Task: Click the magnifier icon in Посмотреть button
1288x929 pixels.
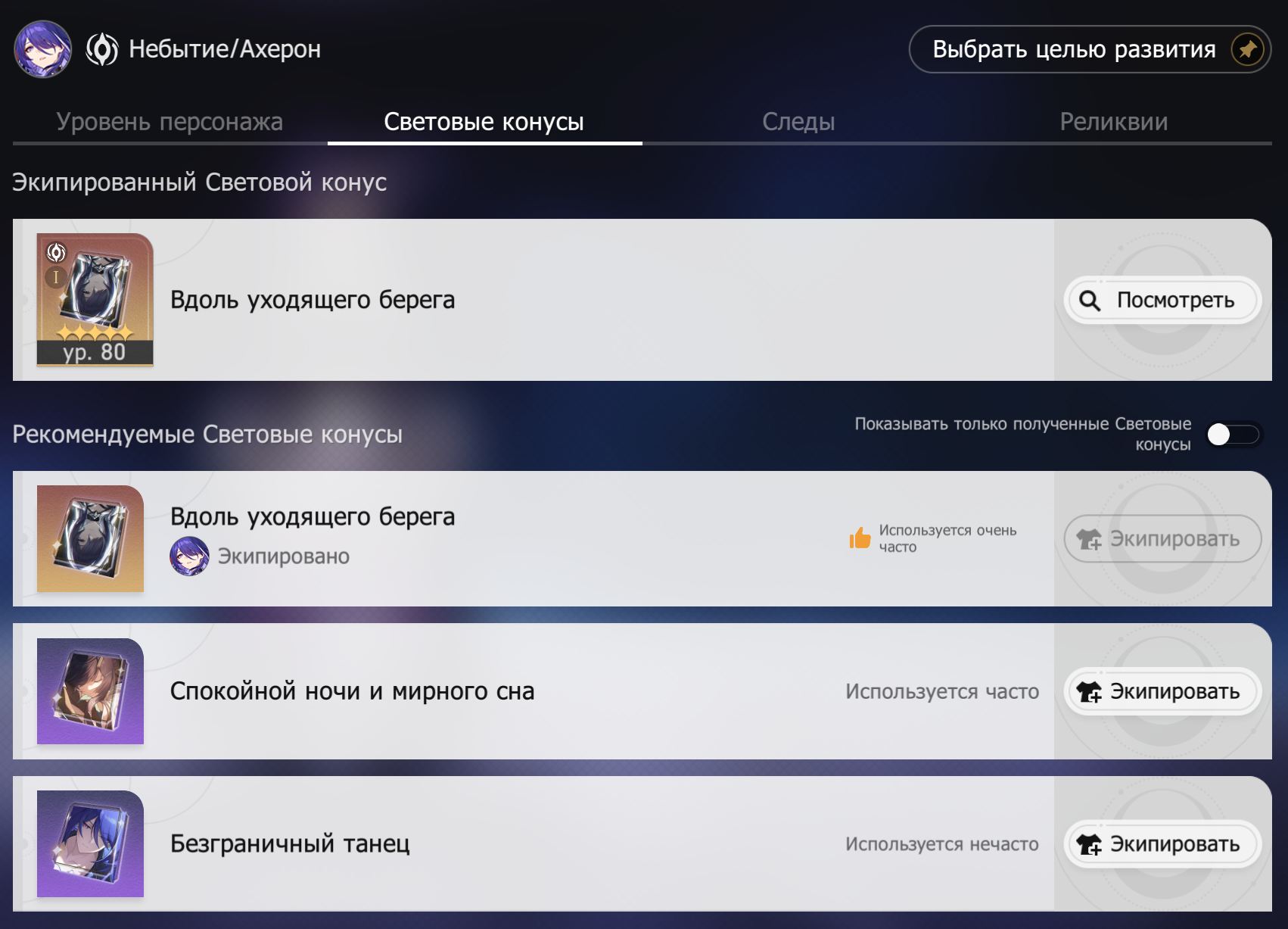Action: 1090,301
